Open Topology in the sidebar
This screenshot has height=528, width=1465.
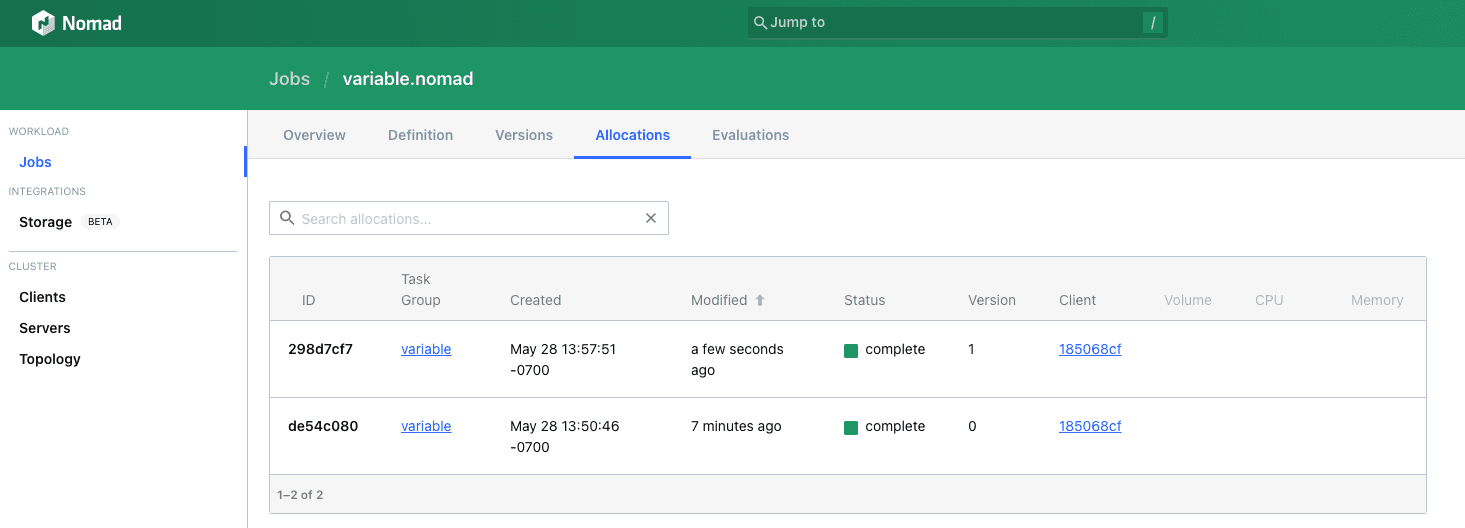coord(50,359)
